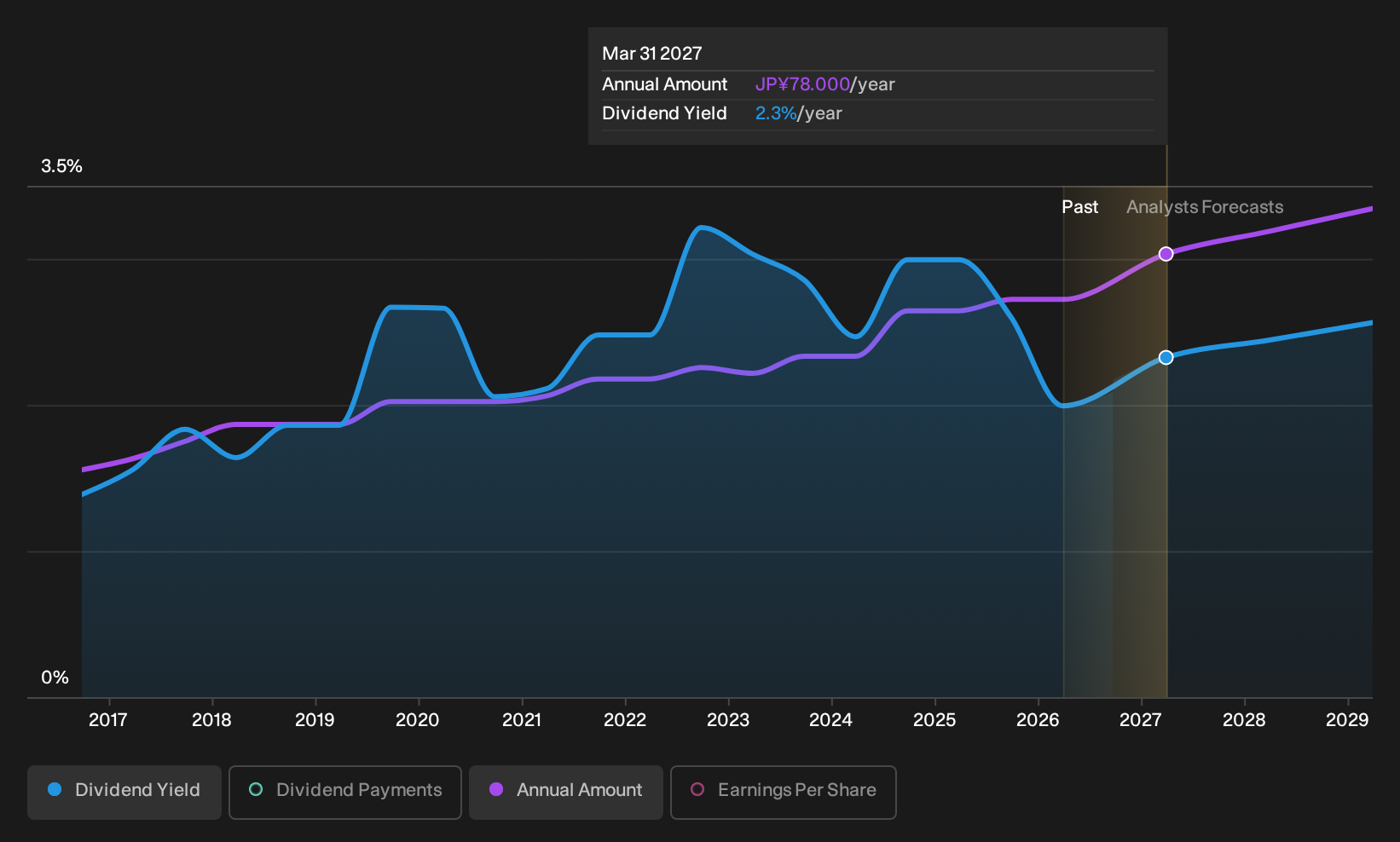Click the 2020 x-axis year label
The height and width of the screenshot is (842, 1400).
(x=418, y=720)
